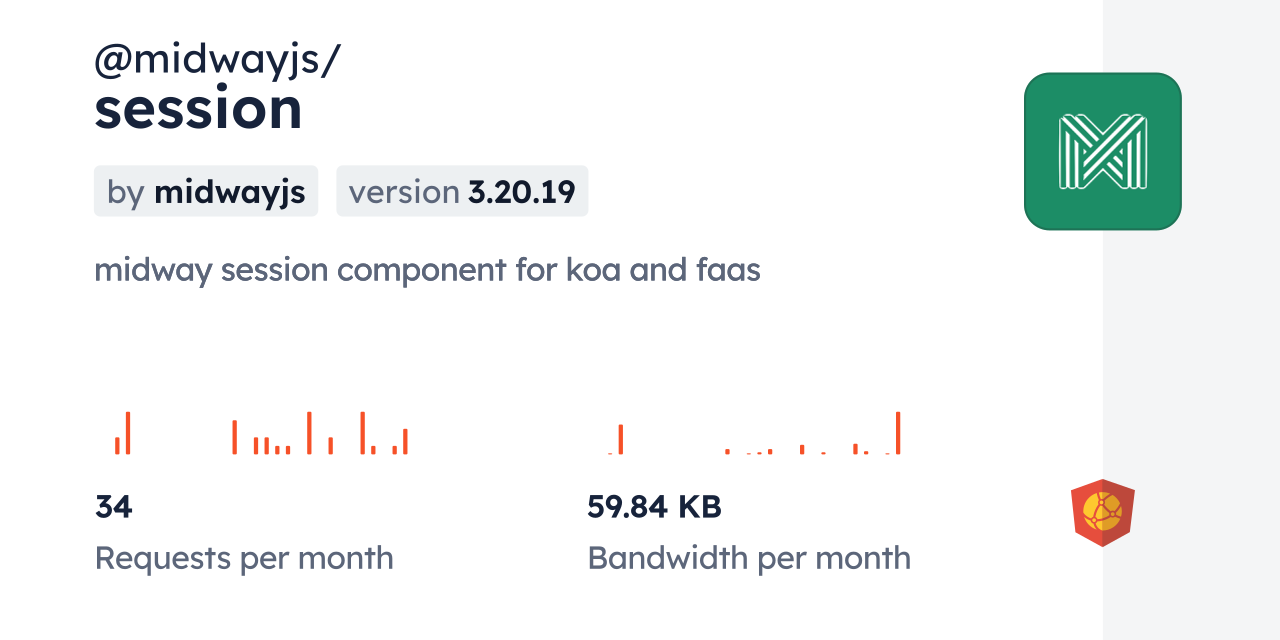Click the red jsDelivr shield logo
This screenshot has height=640, width=1280.
pyautogui.click(x=1102, y=512)
